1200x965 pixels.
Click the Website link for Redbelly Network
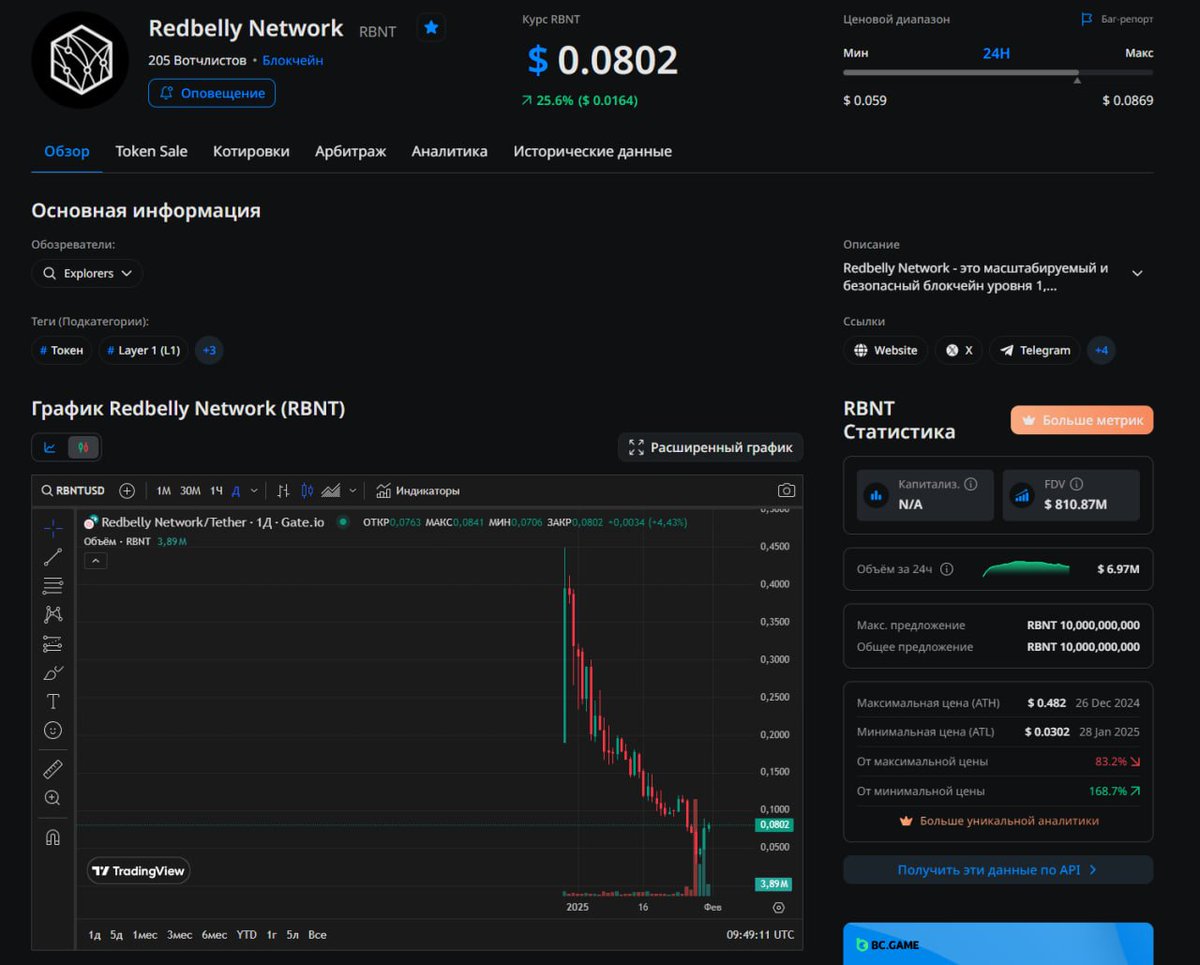point(885,350)
